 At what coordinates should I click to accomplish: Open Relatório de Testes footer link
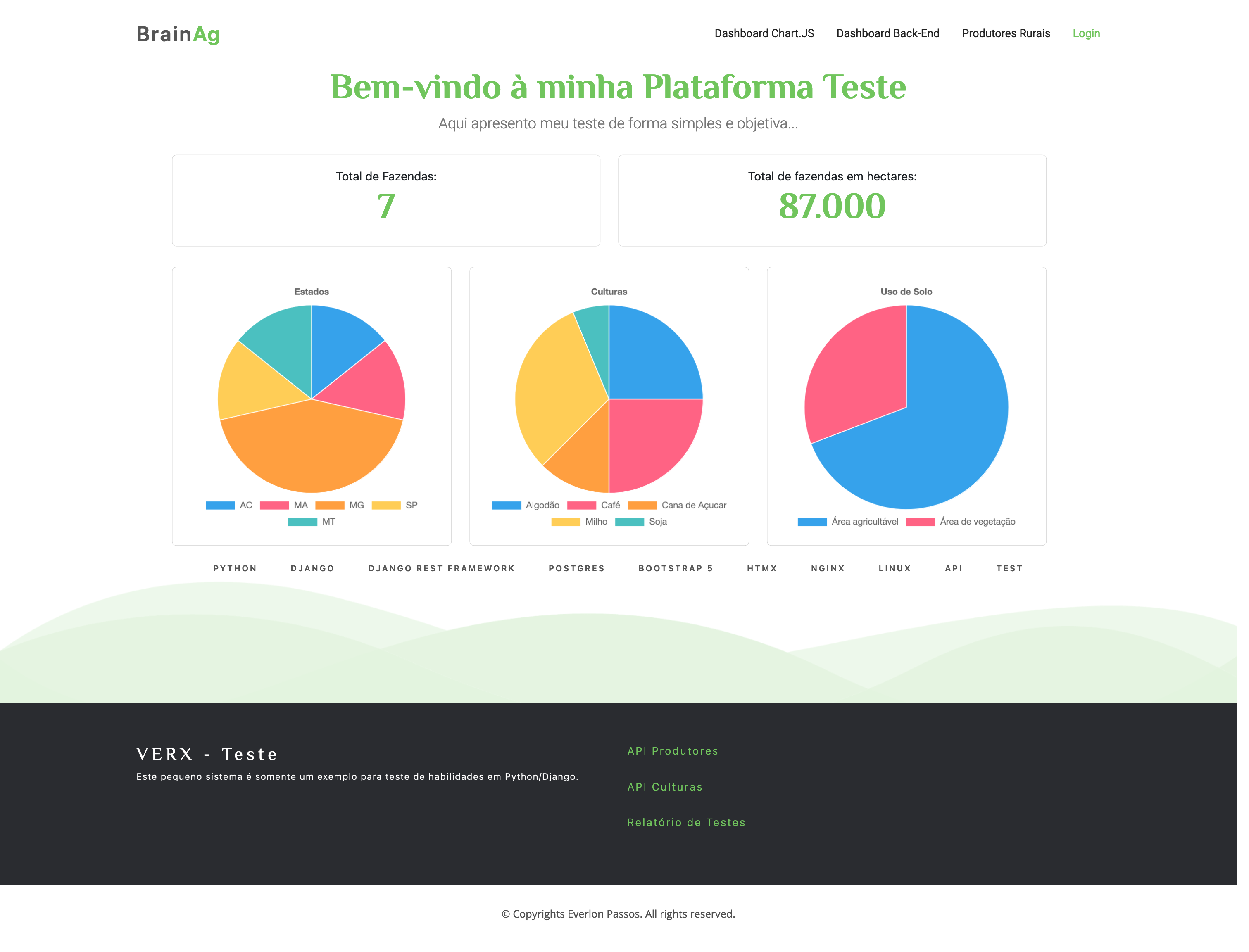tap(686, 822)
